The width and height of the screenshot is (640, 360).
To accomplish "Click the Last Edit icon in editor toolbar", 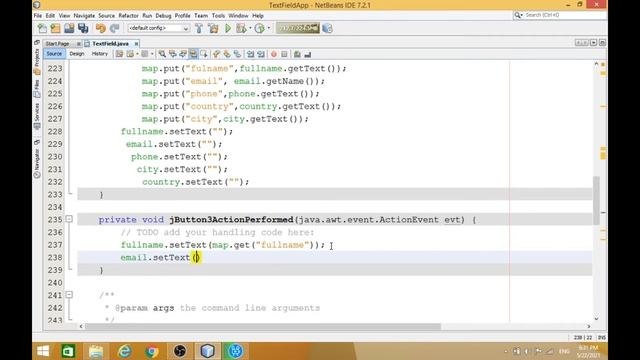I will [119, 54].
